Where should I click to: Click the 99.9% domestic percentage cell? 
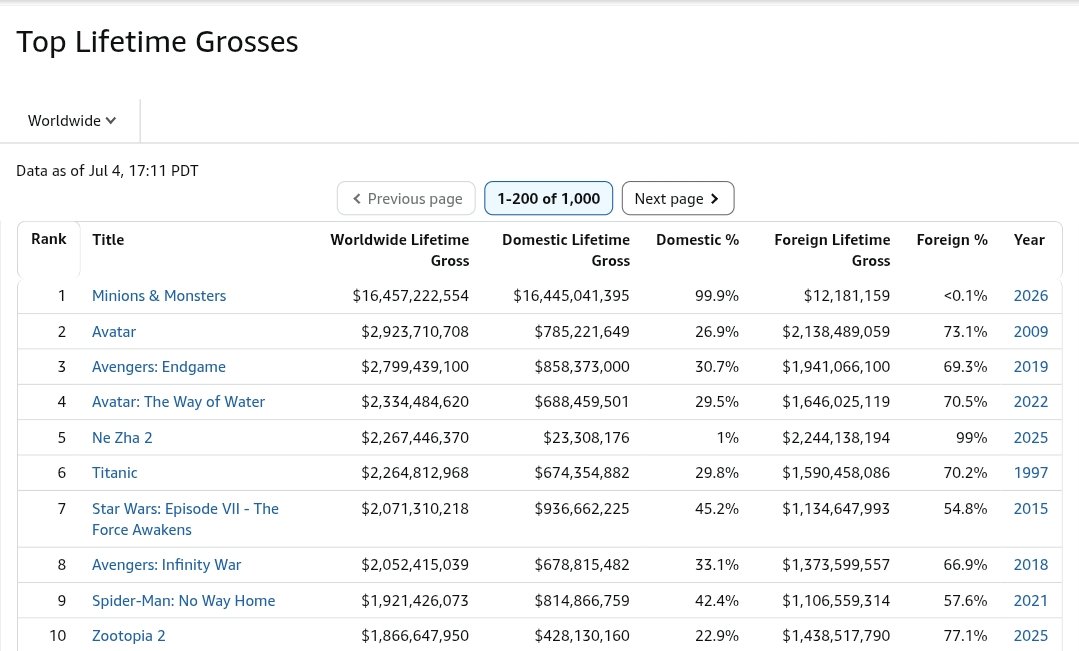[x=717, y=295]
